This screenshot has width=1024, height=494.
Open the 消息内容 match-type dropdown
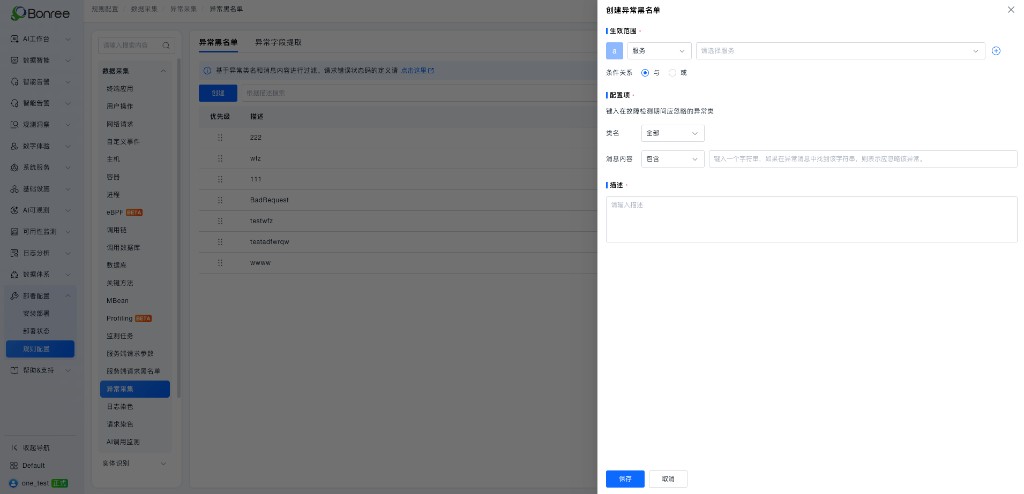(673, 159)
